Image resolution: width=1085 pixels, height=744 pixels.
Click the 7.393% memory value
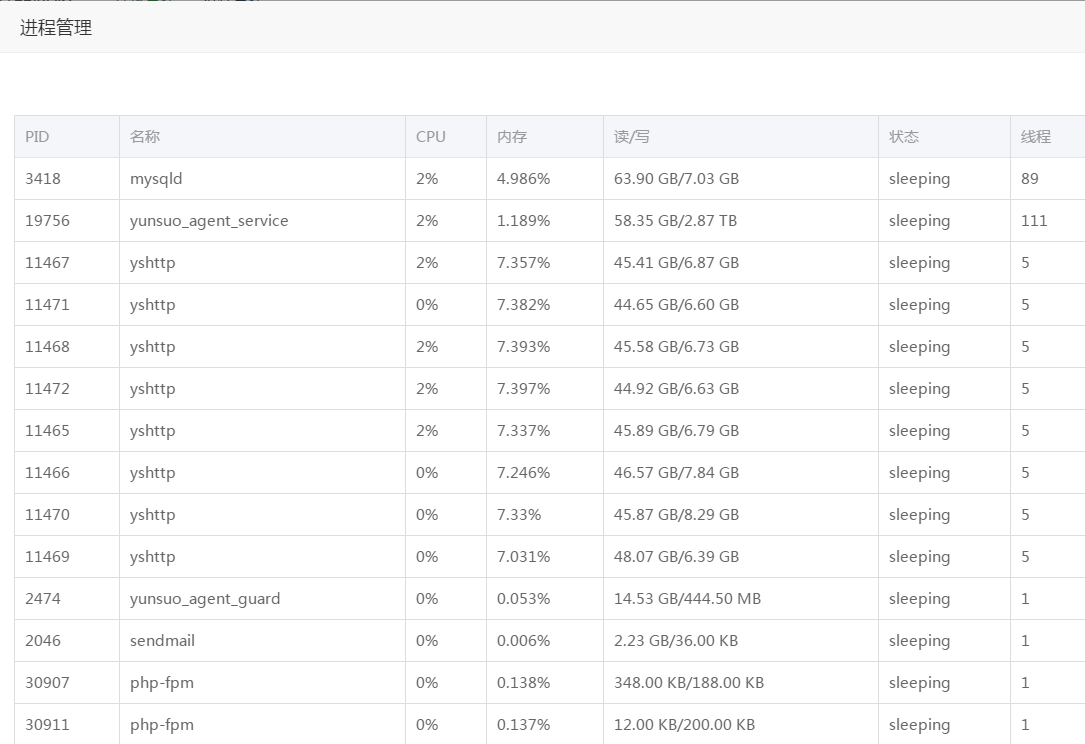click(523, 347)
